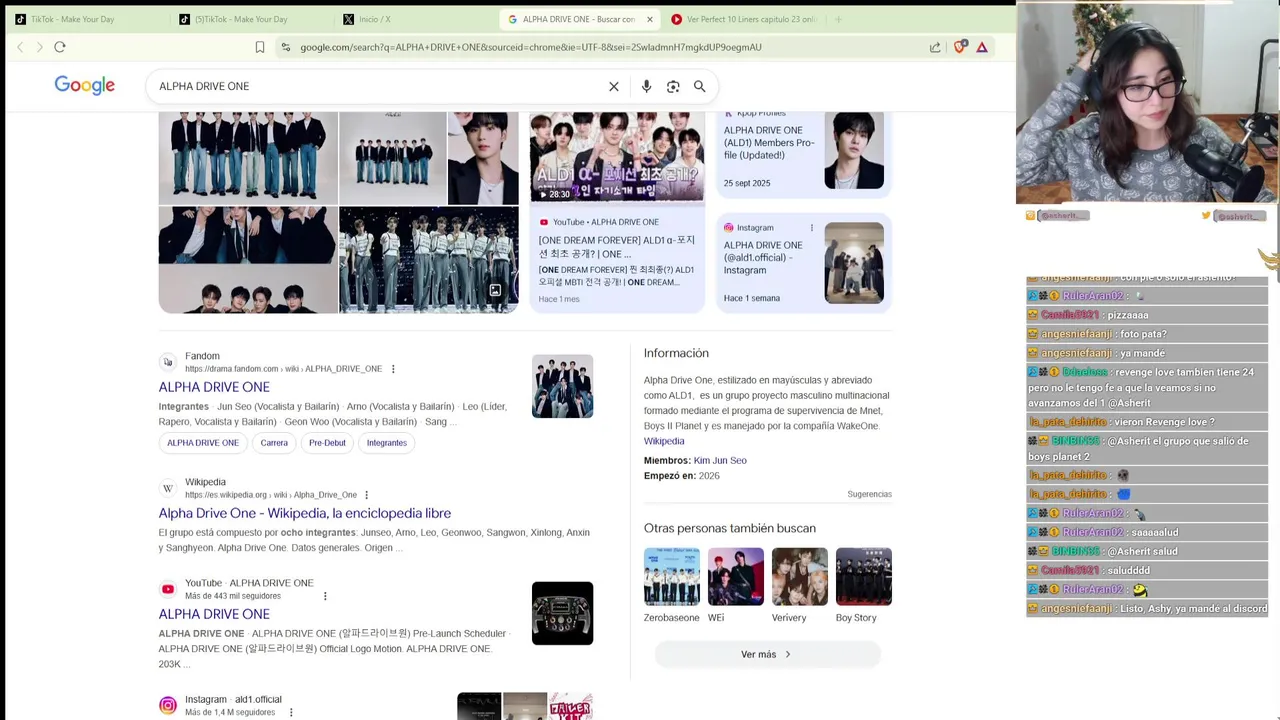Screen dimensions: 1280x720
Task: Open the site settings icon in the address bar
Action: point(286,47)
